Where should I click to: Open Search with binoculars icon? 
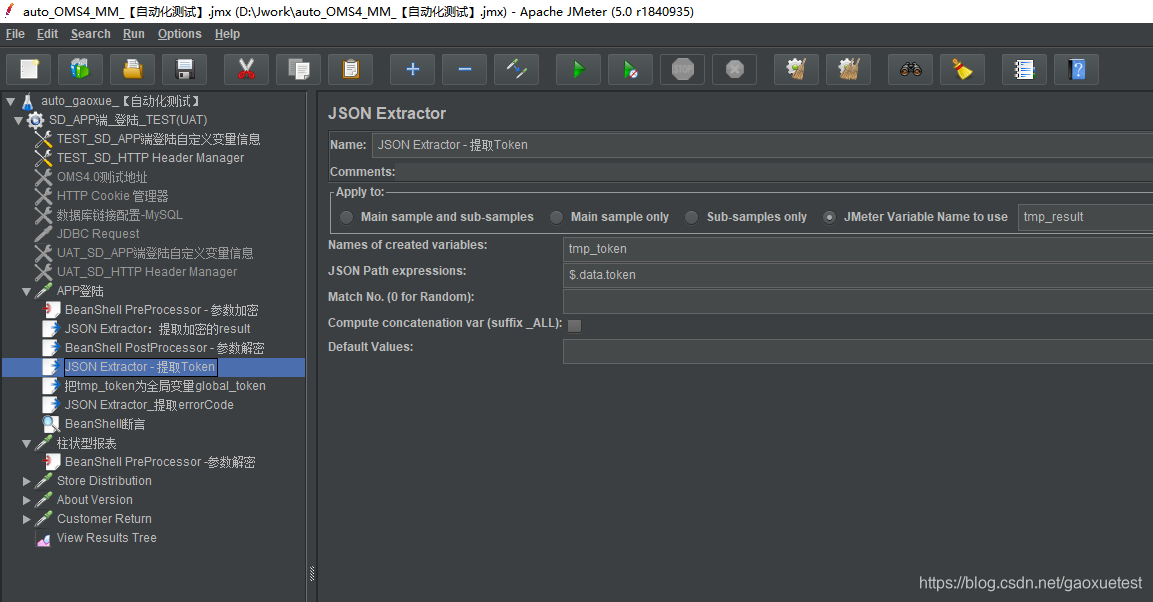[910, 70]
